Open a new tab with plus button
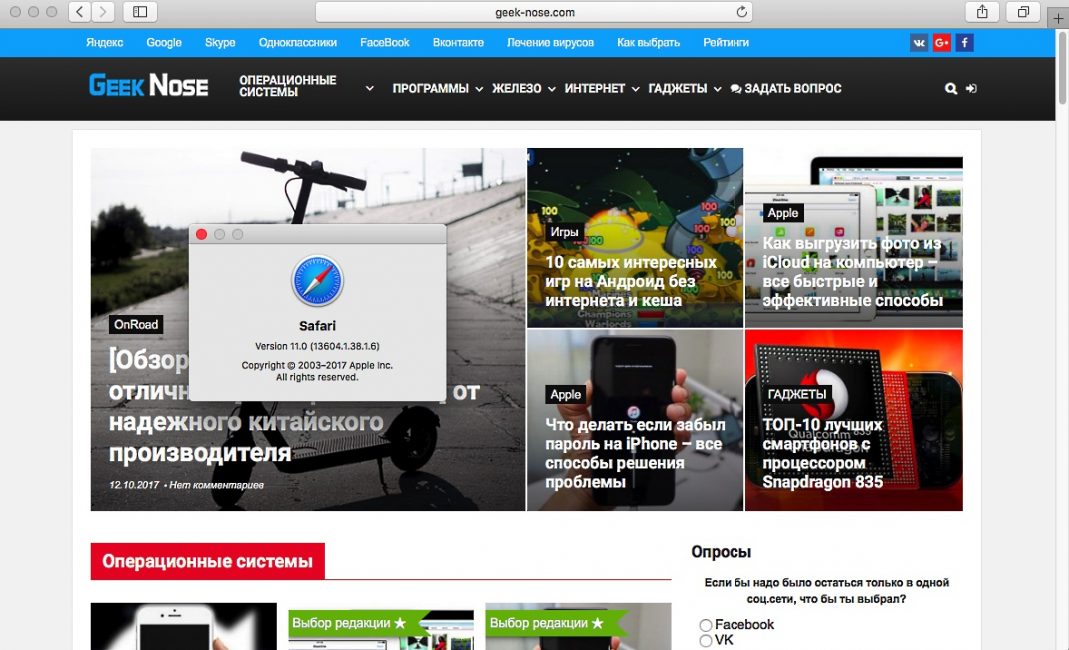 (x=1058, y=18)
